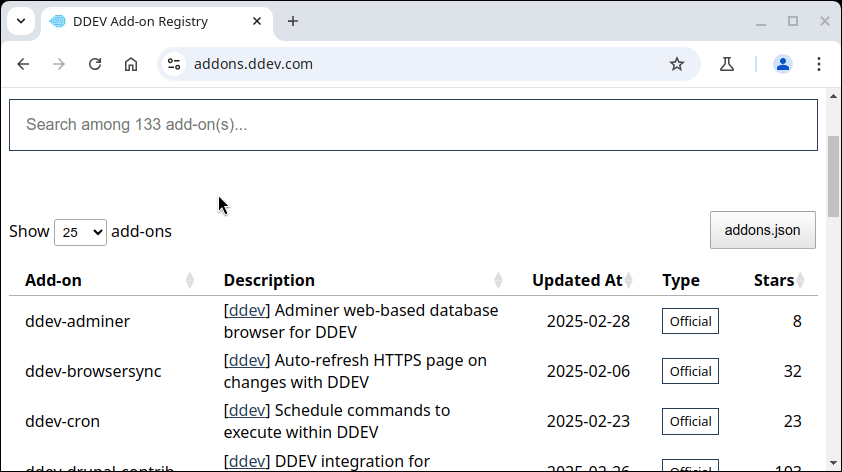Open the Show 25 add-ons dropdown
Image resolution: width=842 pixels, height=472 pixels.
click(x=80, y=232)
